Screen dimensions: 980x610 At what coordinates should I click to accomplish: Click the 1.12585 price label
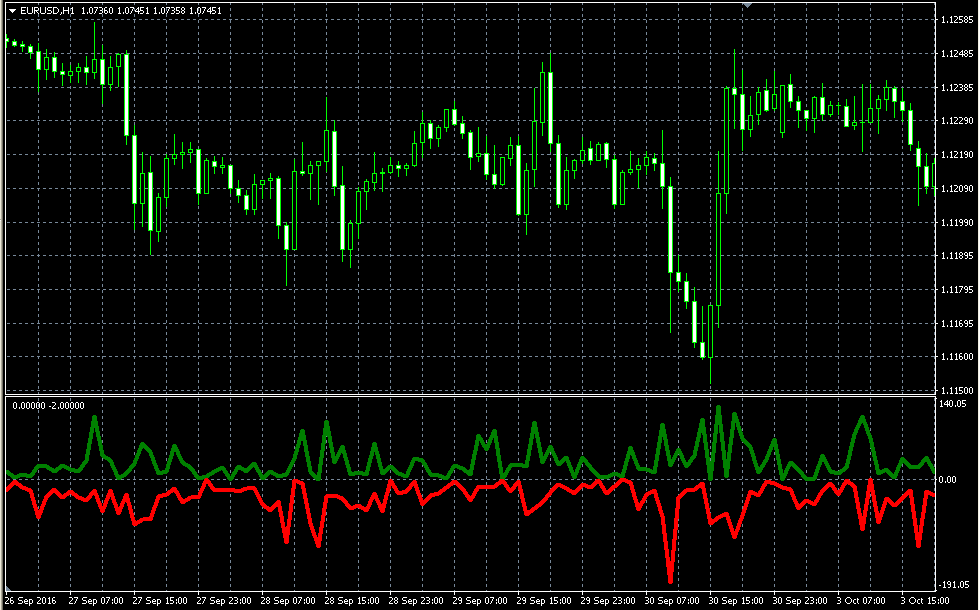[957, 20]
